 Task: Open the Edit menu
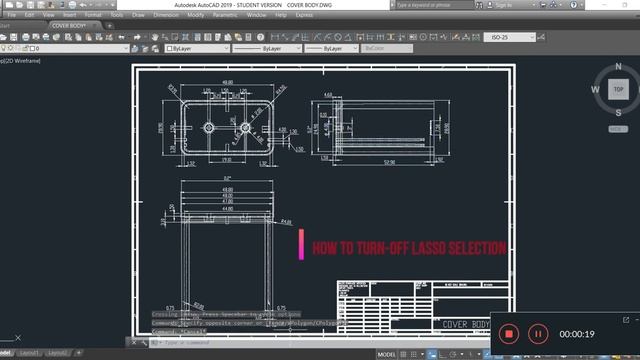(29, 15)
